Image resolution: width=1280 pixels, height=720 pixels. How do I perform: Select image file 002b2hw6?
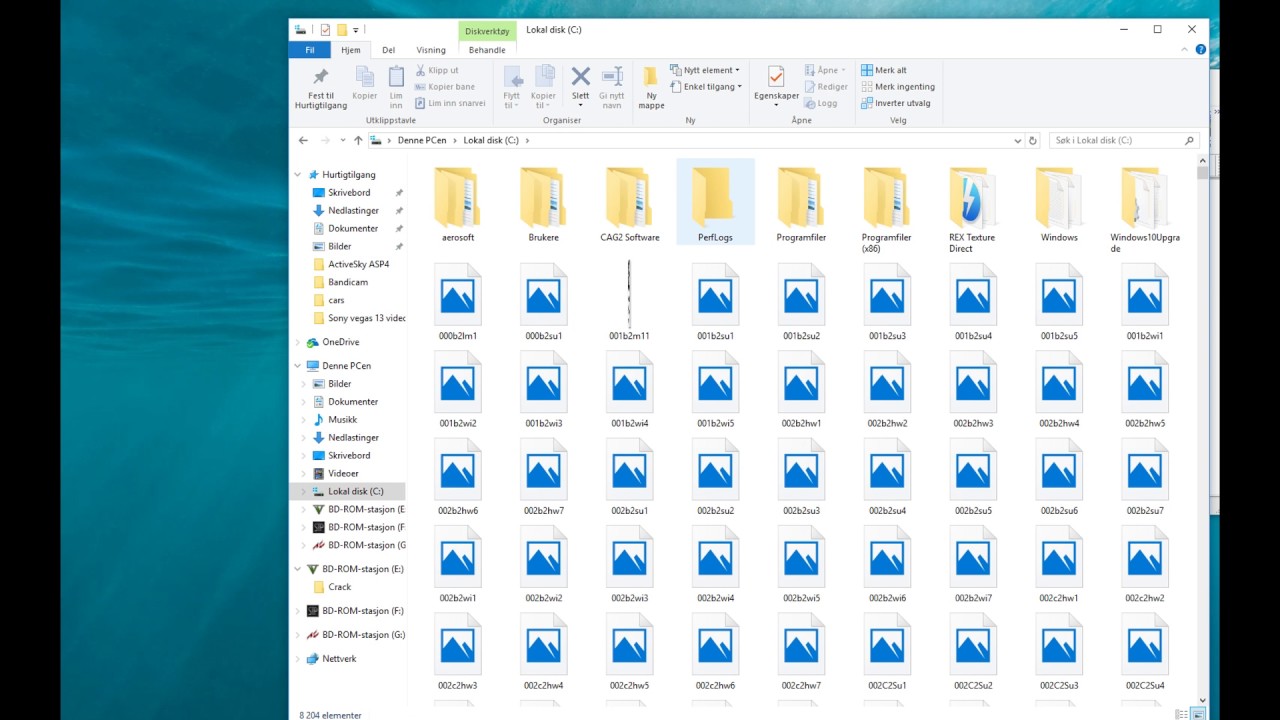pyautogui.click(x=458, y=475)
